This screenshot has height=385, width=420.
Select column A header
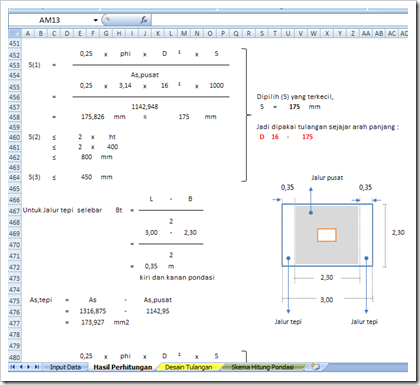(28, 33)
